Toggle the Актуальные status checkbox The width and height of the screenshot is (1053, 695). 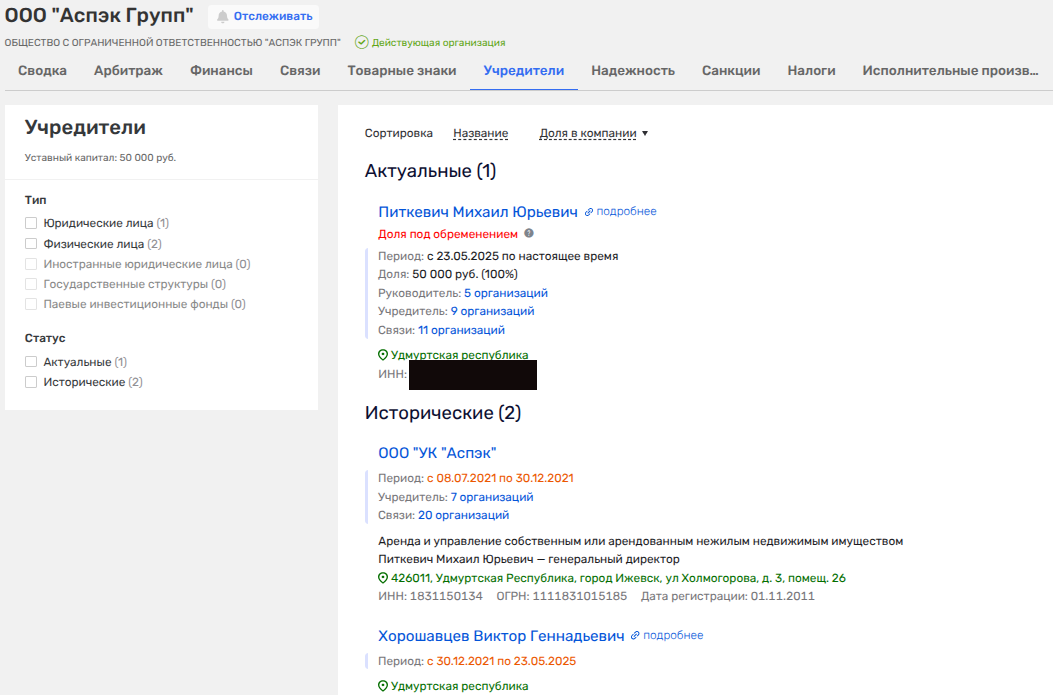31,362
